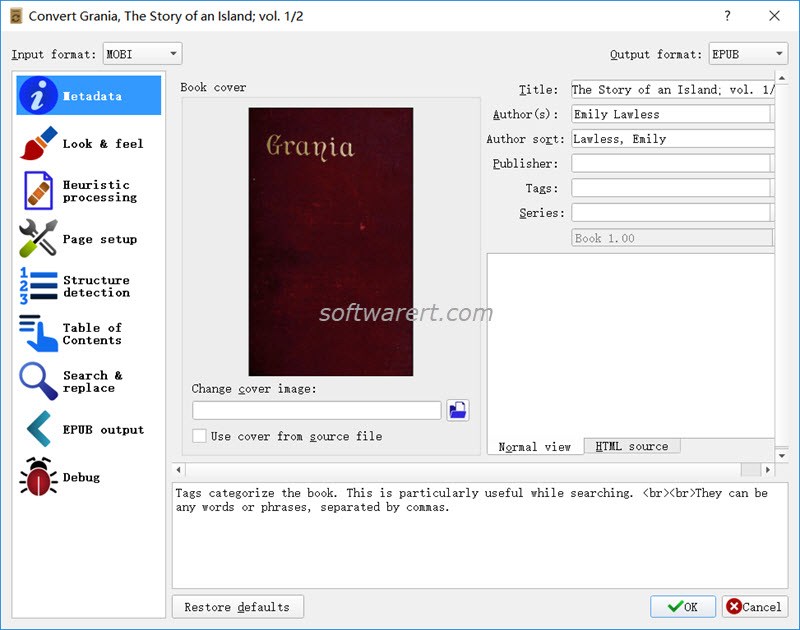The image size is (800, 630).
Task: Open the Metadata section
Action: click(x=88, y=96)
